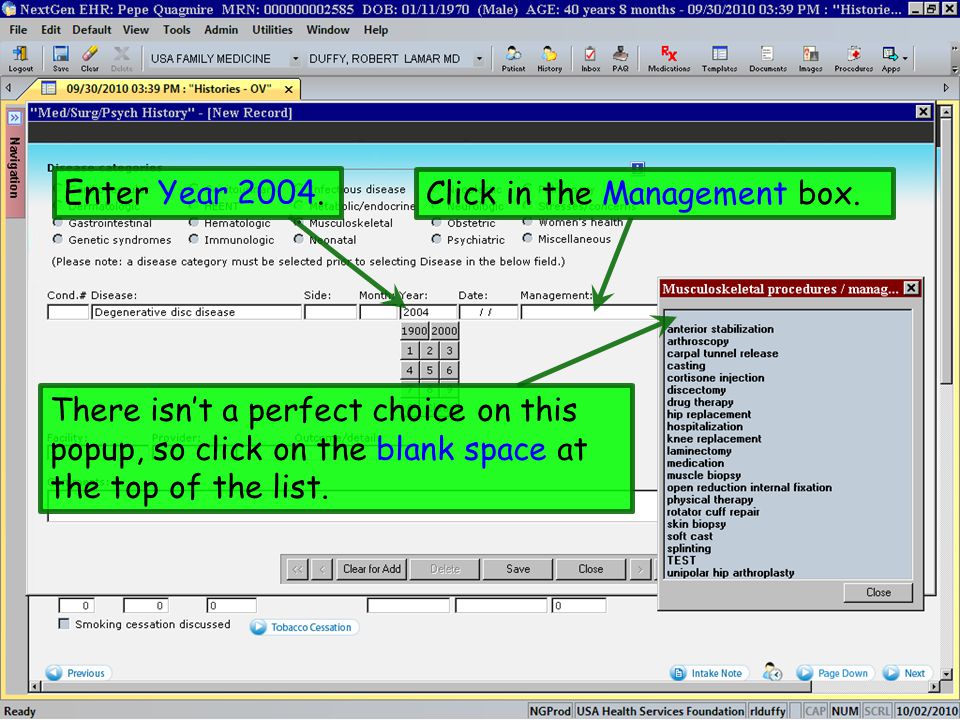
Task: Open the Documents toolbar icon
Action: coord(768,59)
